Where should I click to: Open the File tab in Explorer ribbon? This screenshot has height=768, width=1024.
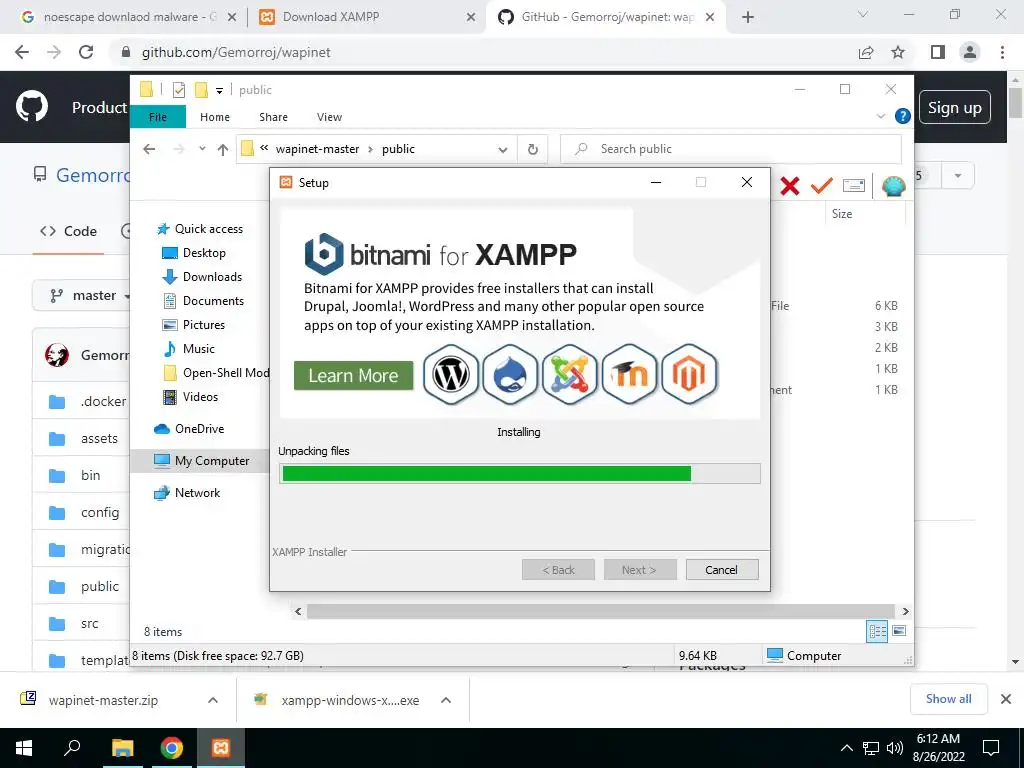tap(158, 117)
